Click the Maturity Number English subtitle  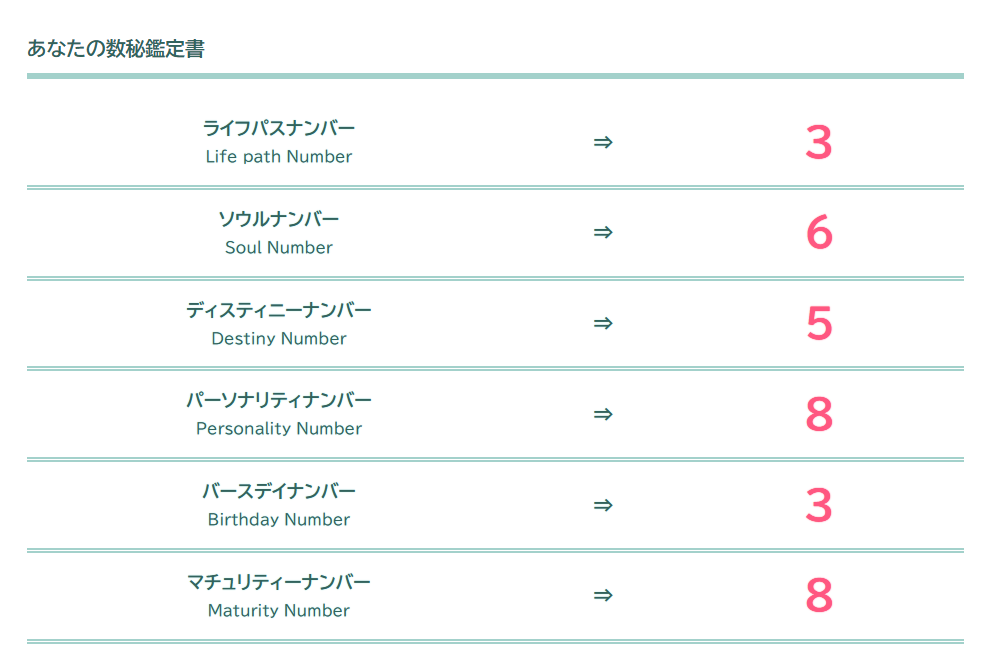pyautogui.click(x=279, y=611)
